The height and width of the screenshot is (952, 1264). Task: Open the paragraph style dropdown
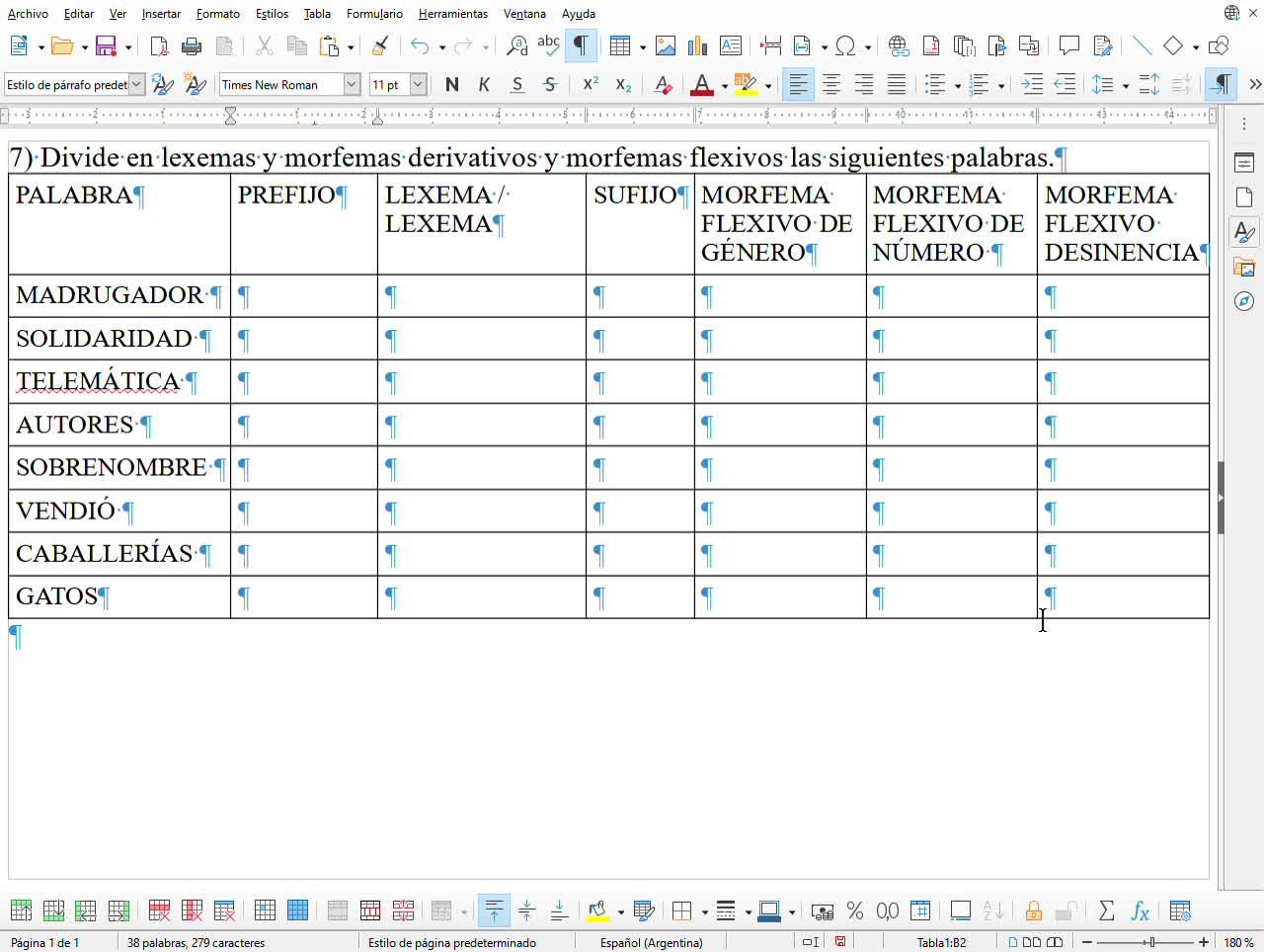(x=137, y=85)
